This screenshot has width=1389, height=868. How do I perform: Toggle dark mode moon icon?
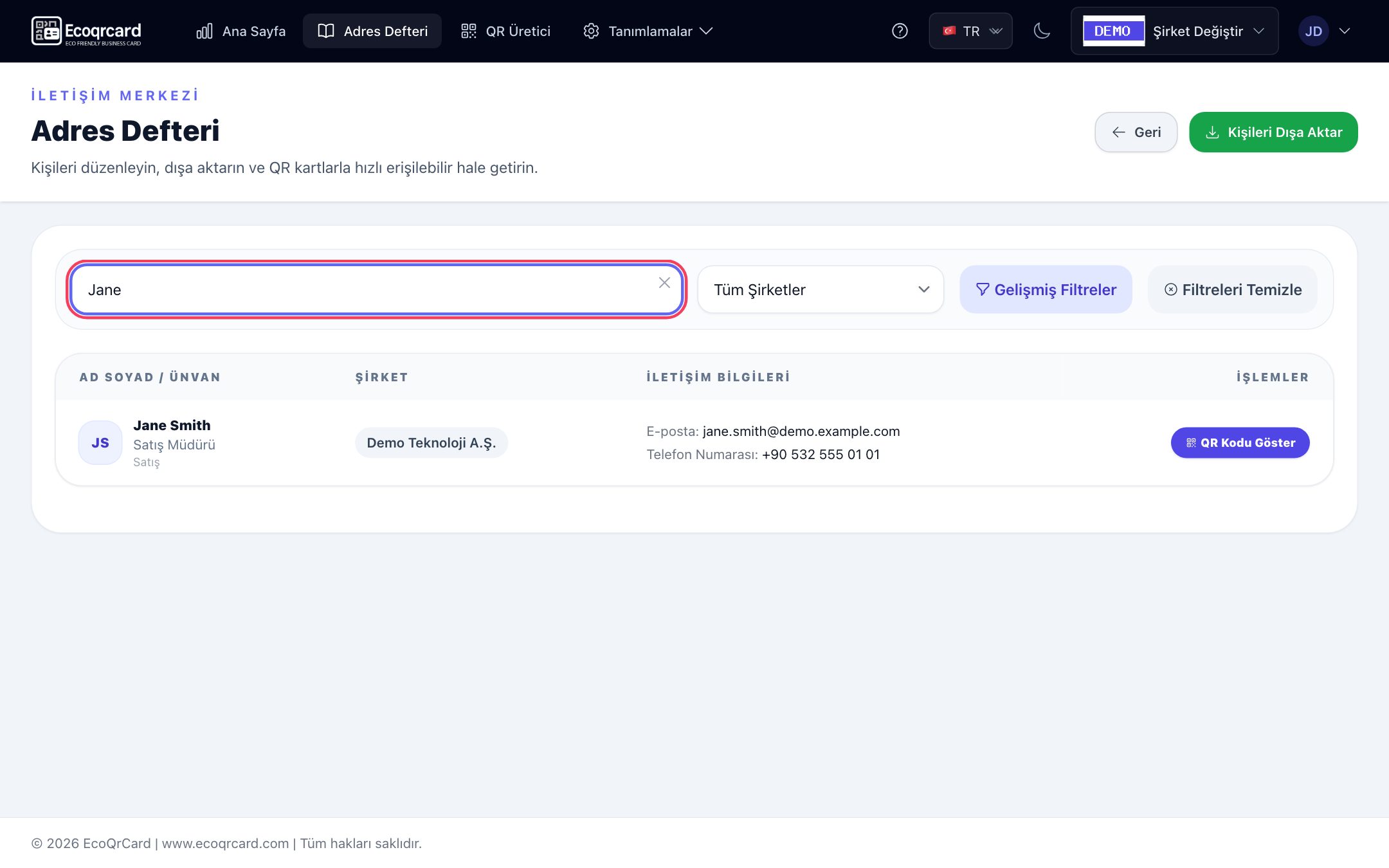[1042, 31]
